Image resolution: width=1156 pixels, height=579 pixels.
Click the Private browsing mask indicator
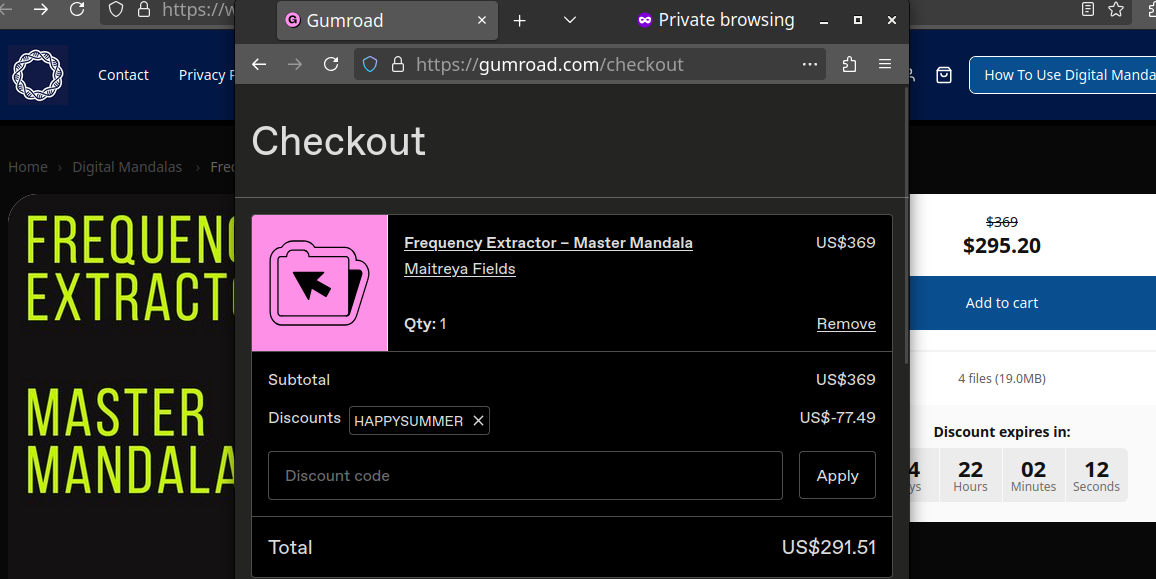[644, 20]
